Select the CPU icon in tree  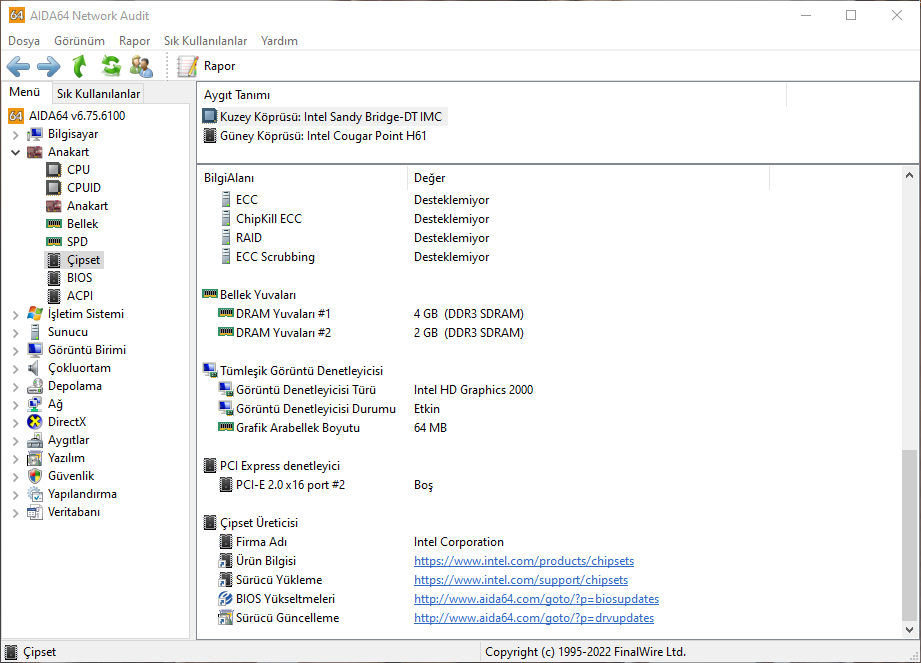pyautogui.click(x=53, y=170)
